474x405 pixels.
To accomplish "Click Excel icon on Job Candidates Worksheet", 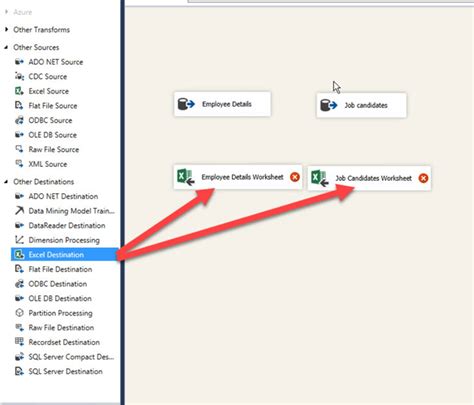I will coord(320,178).
